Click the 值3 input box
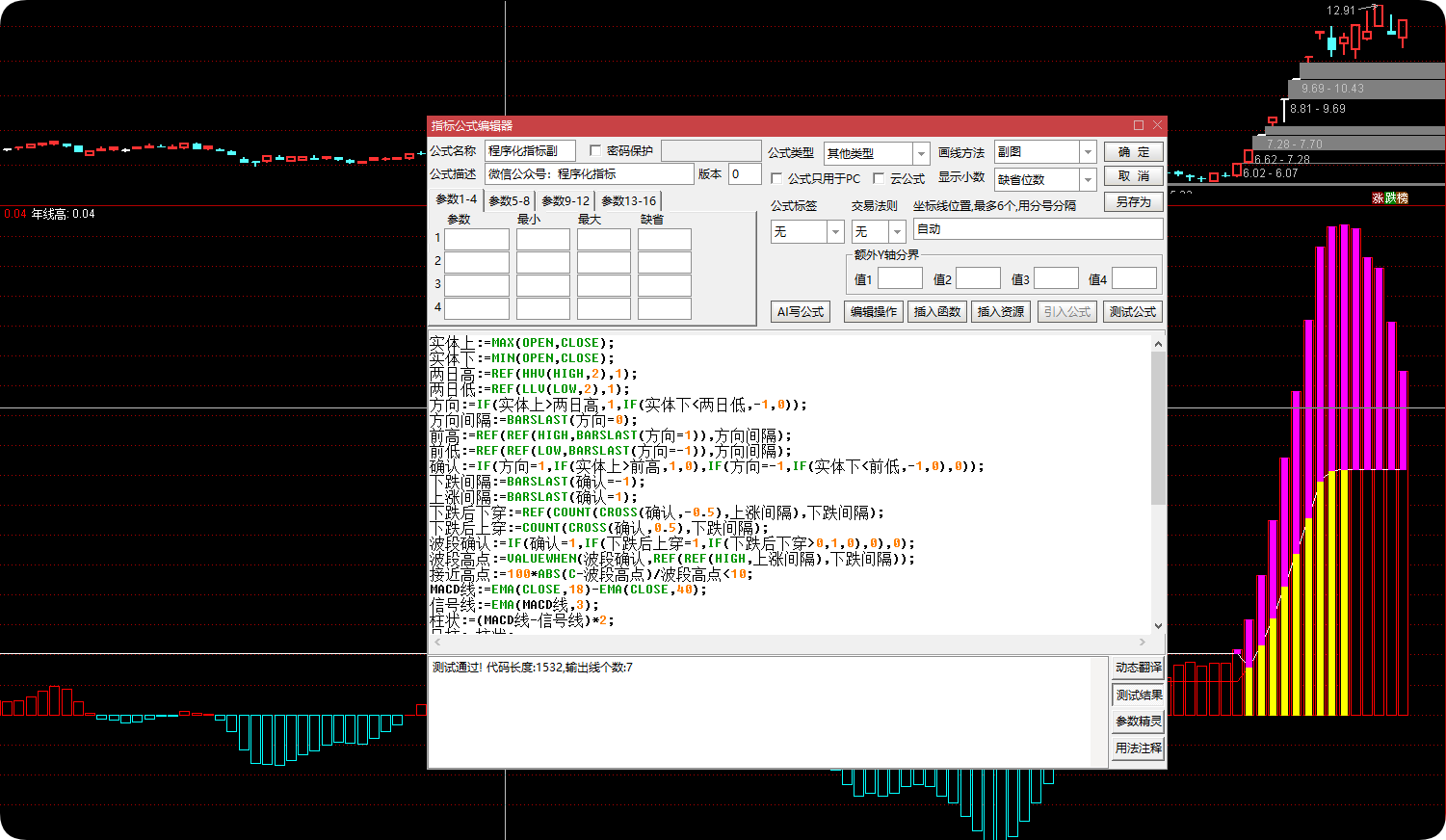 pyautogui.click(x=1056, y=278)
